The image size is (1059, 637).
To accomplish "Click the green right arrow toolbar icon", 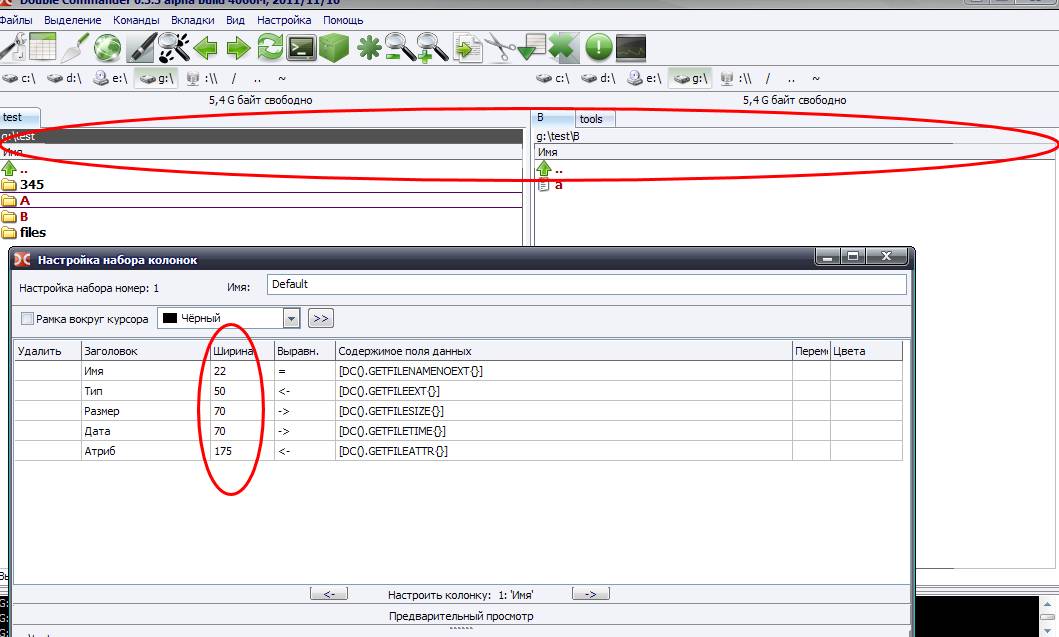I will (x=238, y=47).
